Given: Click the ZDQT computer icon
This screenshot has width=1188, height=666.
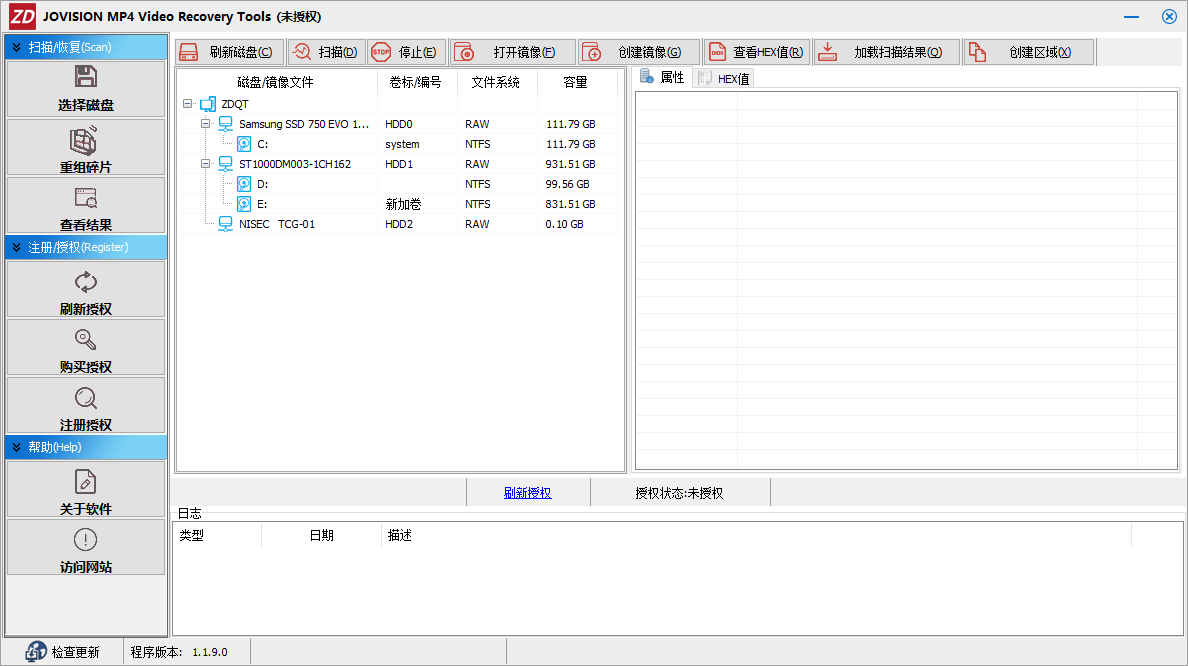Looking at the screenshot, I should tap(208, 104).
